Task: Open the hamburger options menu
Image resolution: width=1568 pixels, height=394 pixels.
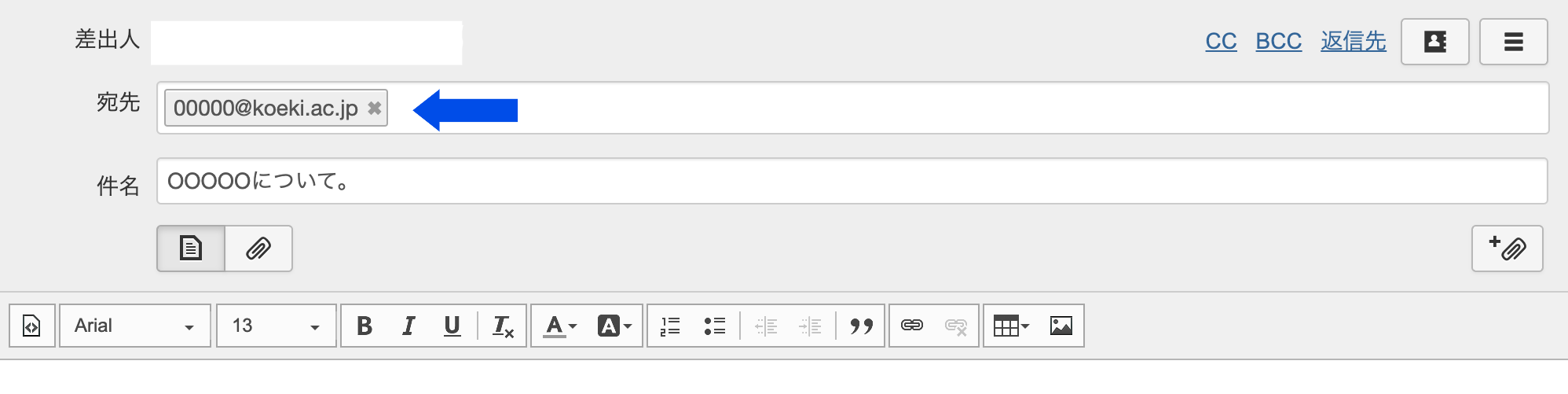Action: [1513, 42]
